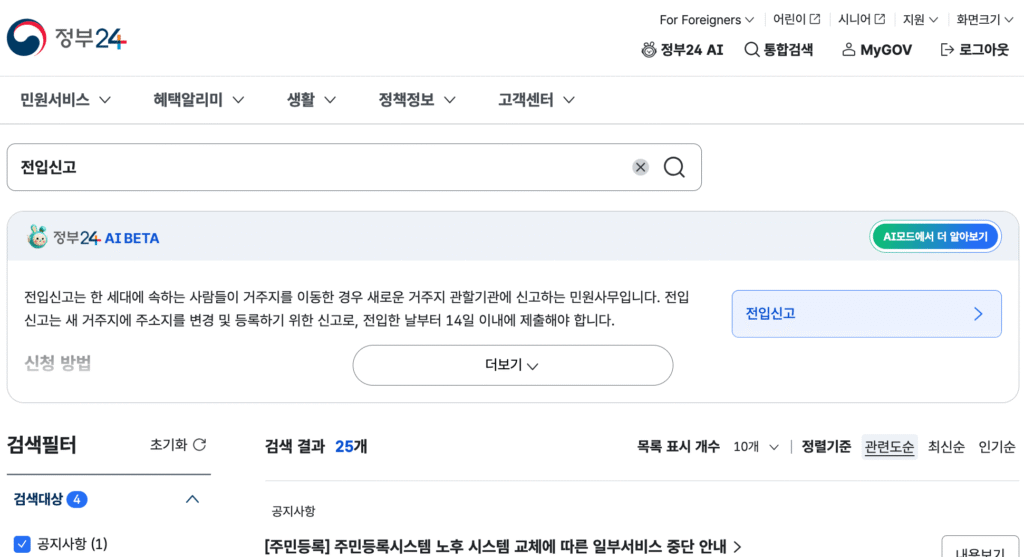Click the logout door icon
This screenshot has width=1024, height=557.
tap(947, 50)
